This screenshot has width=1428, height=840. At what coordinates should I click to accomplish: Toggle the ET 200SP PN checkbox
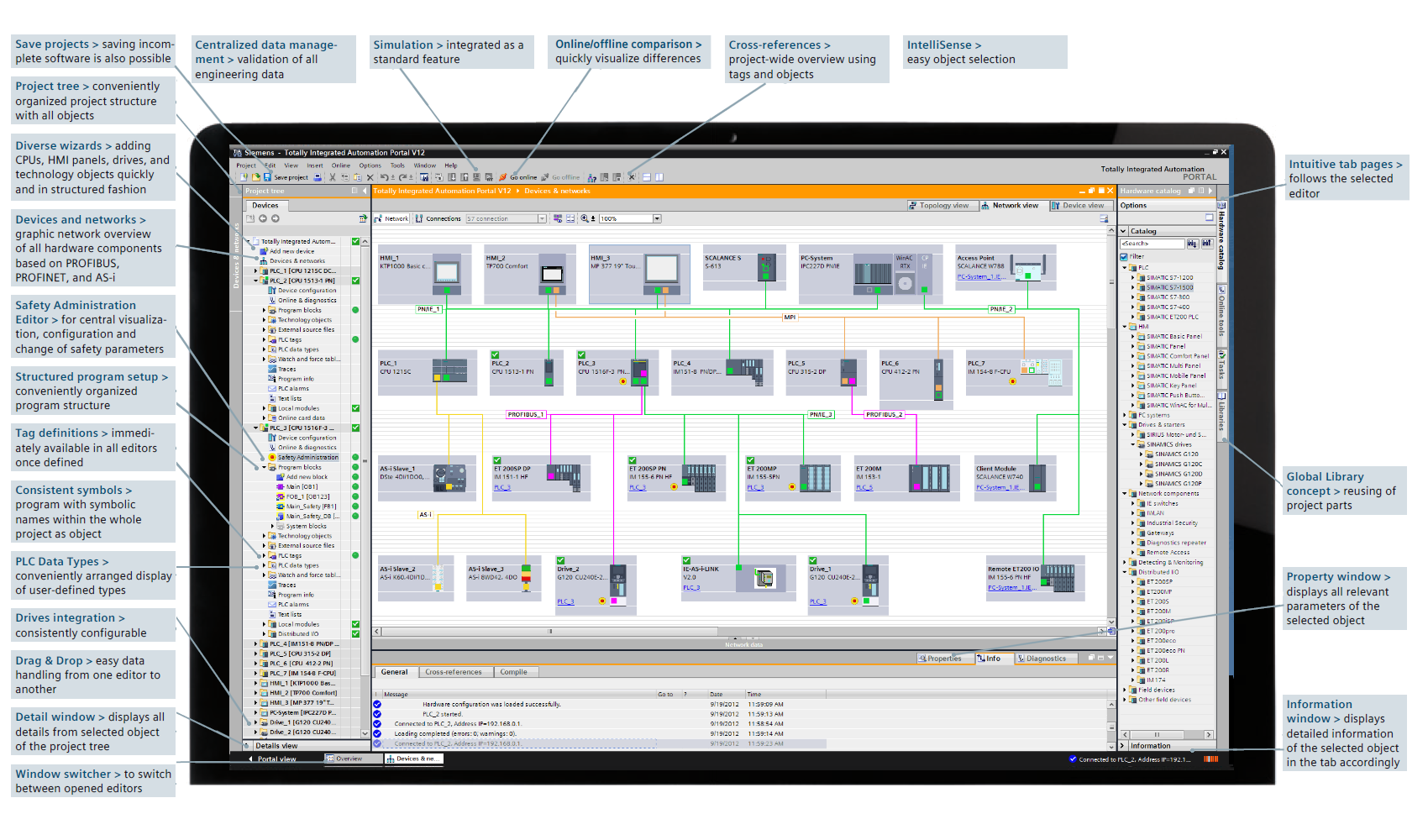[x=633, y=460]
